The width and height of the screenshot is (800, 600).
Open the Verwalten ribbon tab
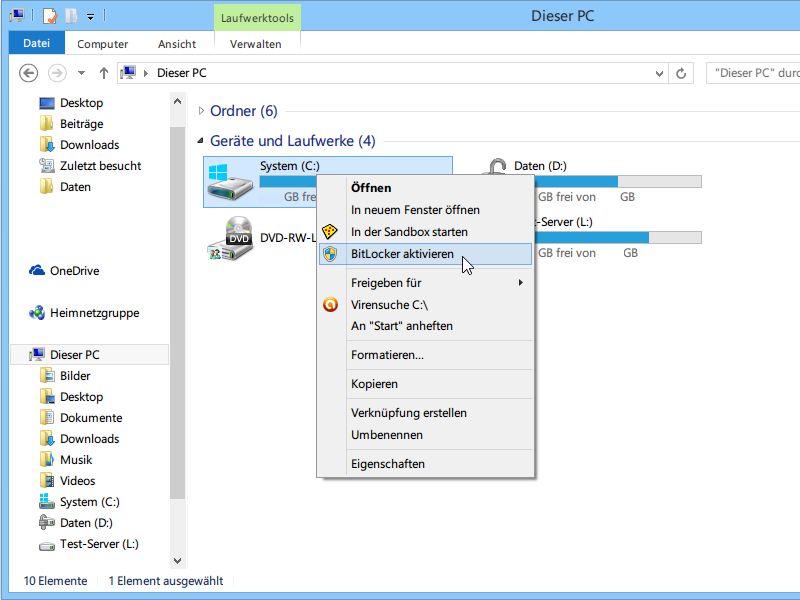click(256, 44)
